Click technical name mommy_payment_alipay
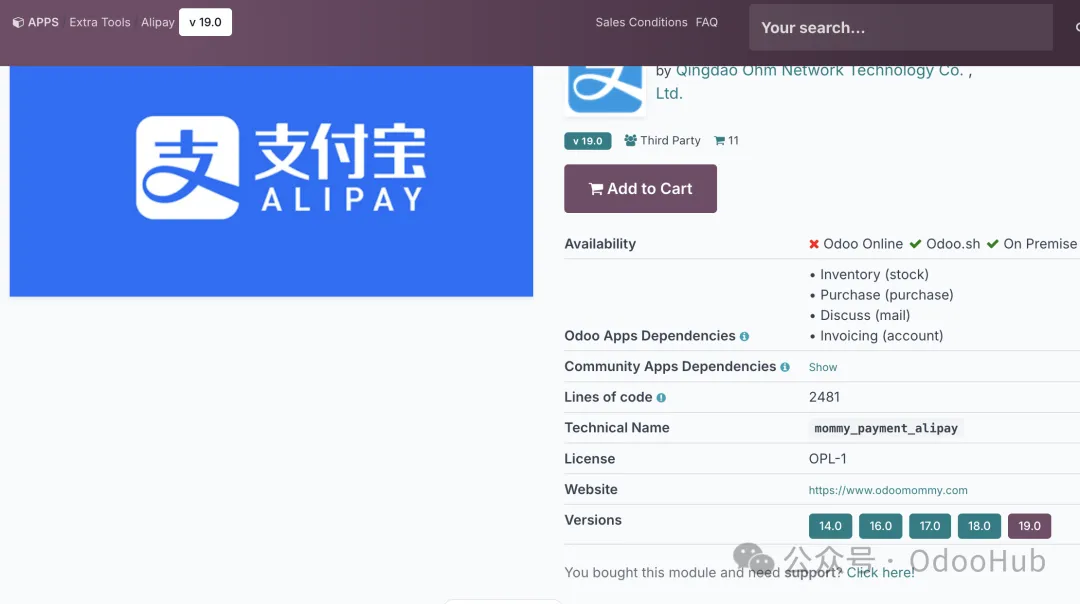Screen dimensions: 1080x604 (x=886, y=428)
